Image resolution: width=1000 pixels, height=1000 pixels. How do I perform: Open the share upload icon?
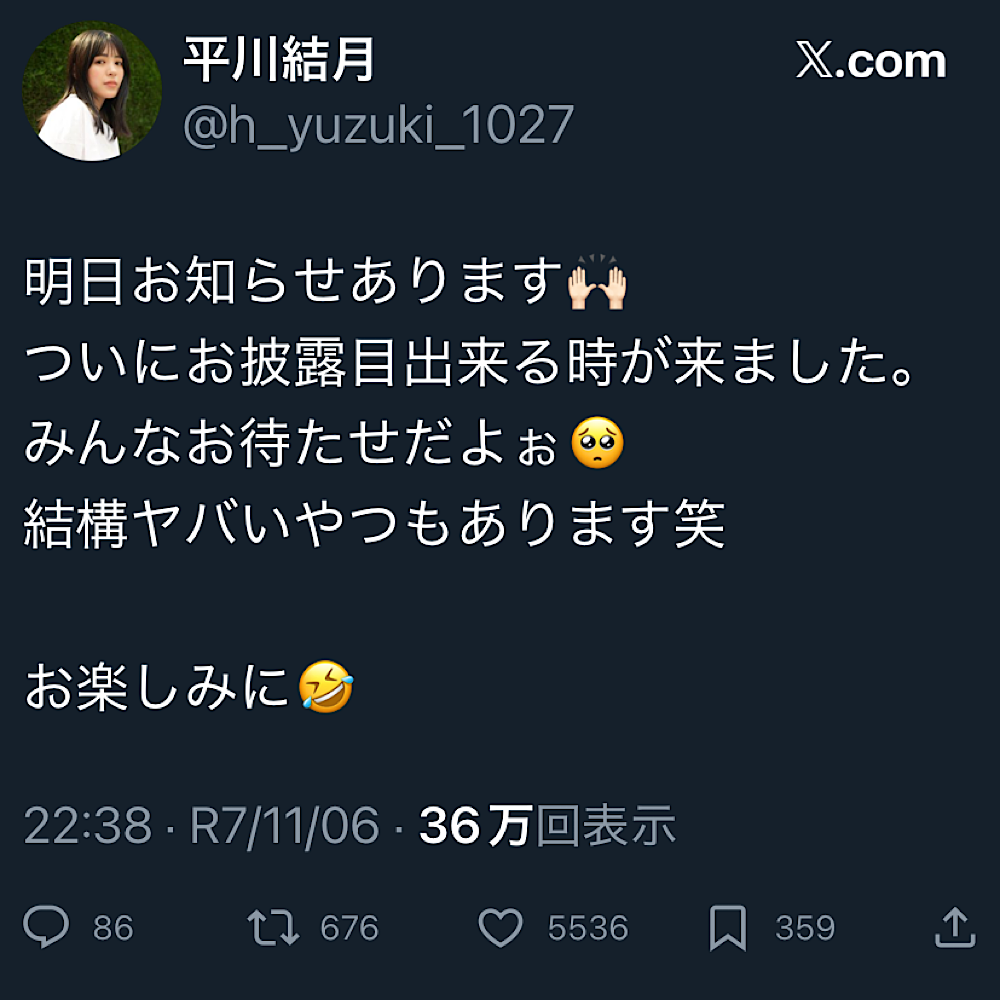[x=955, y=926]
